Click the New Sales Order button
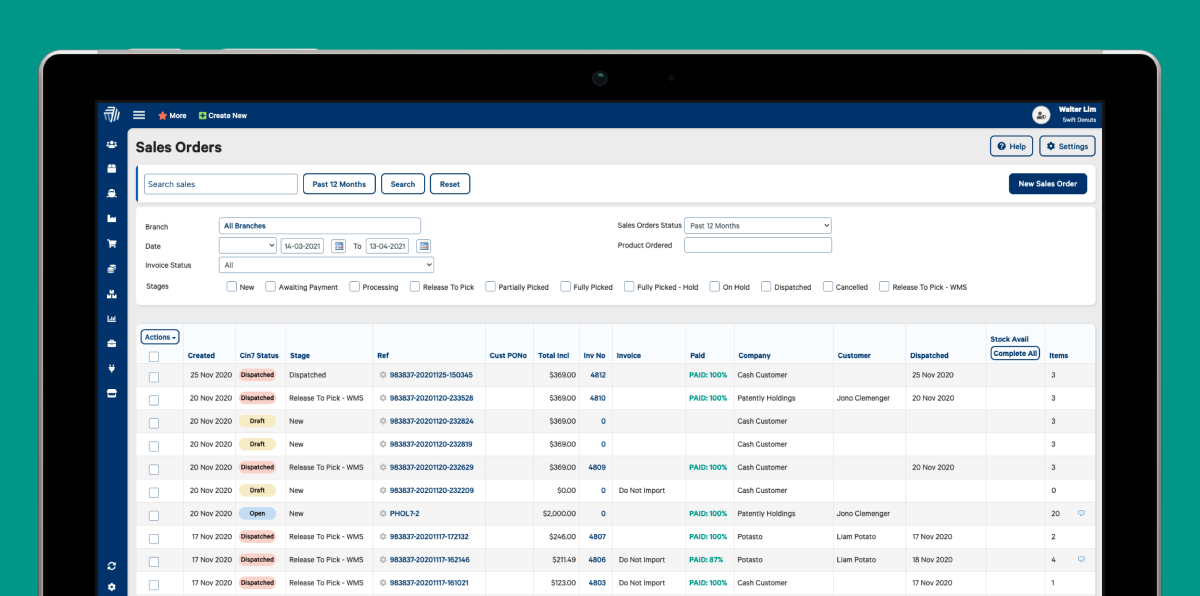The image size is (1200, 596). point(1048,184)
